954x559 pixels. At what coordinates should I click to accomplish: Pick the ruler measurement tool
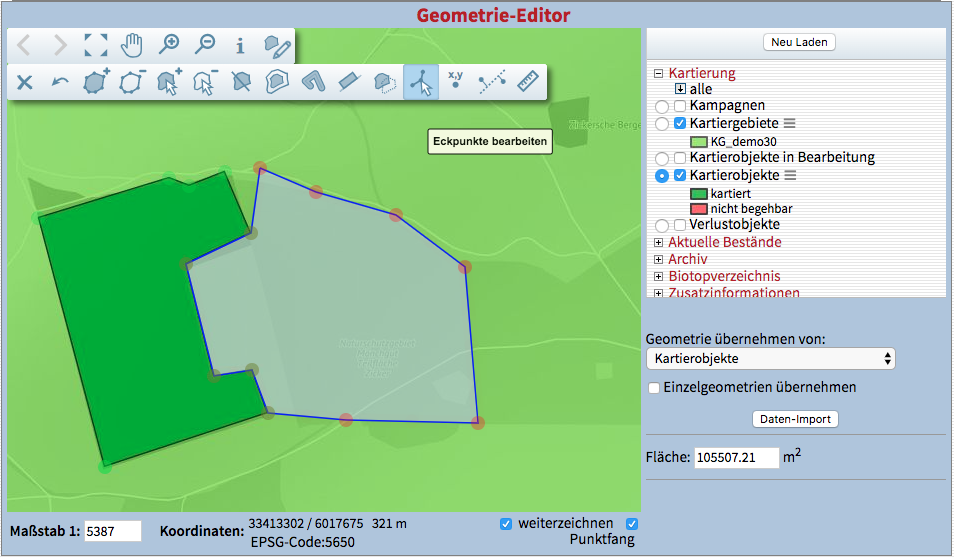[527, 82]
